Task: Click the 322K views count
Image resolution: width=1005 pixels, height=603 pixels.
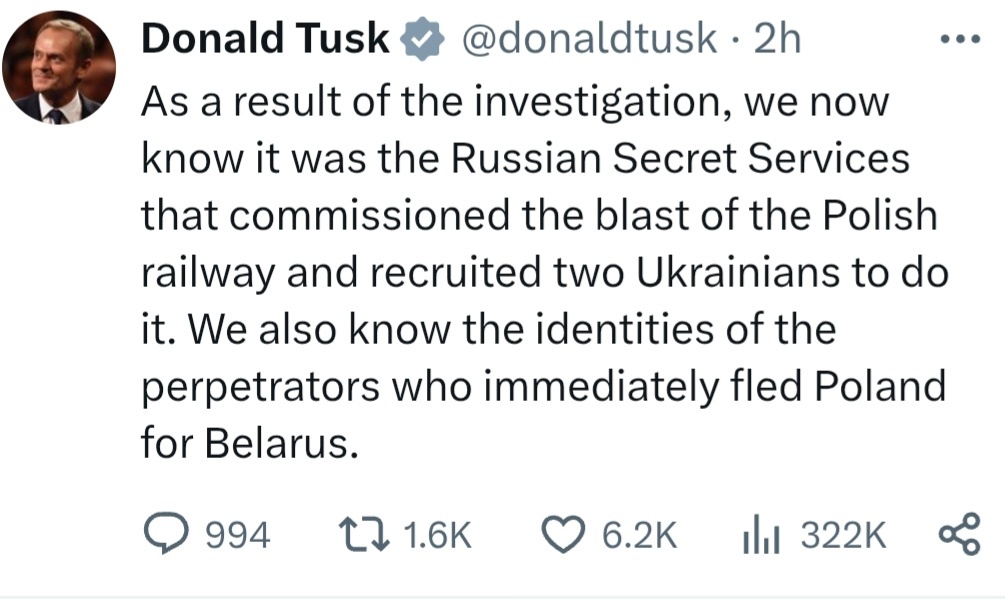Action: pos(844,537)
